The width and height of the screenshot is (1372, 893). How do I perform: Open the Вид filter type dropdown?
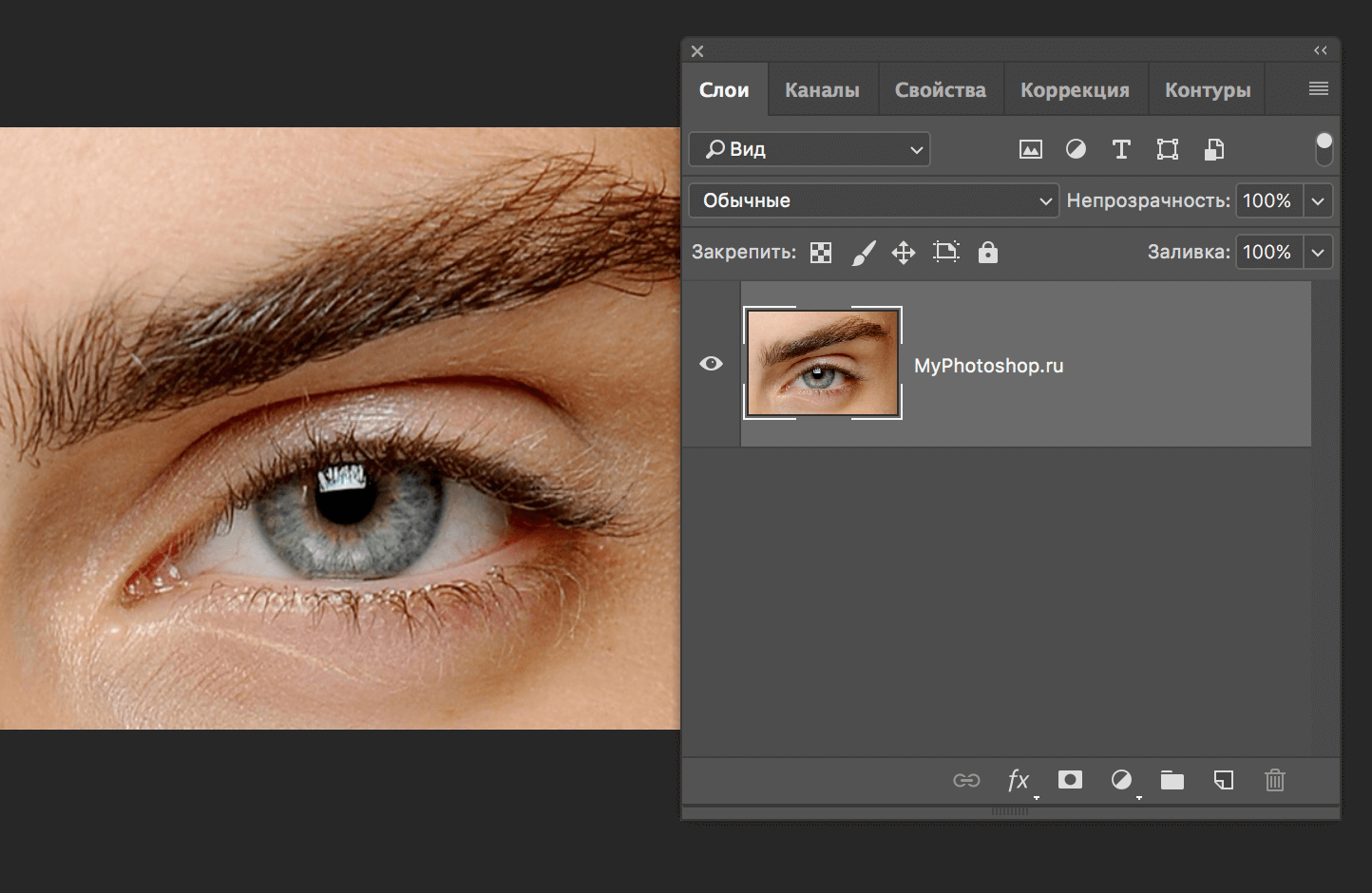click(809, 149)
